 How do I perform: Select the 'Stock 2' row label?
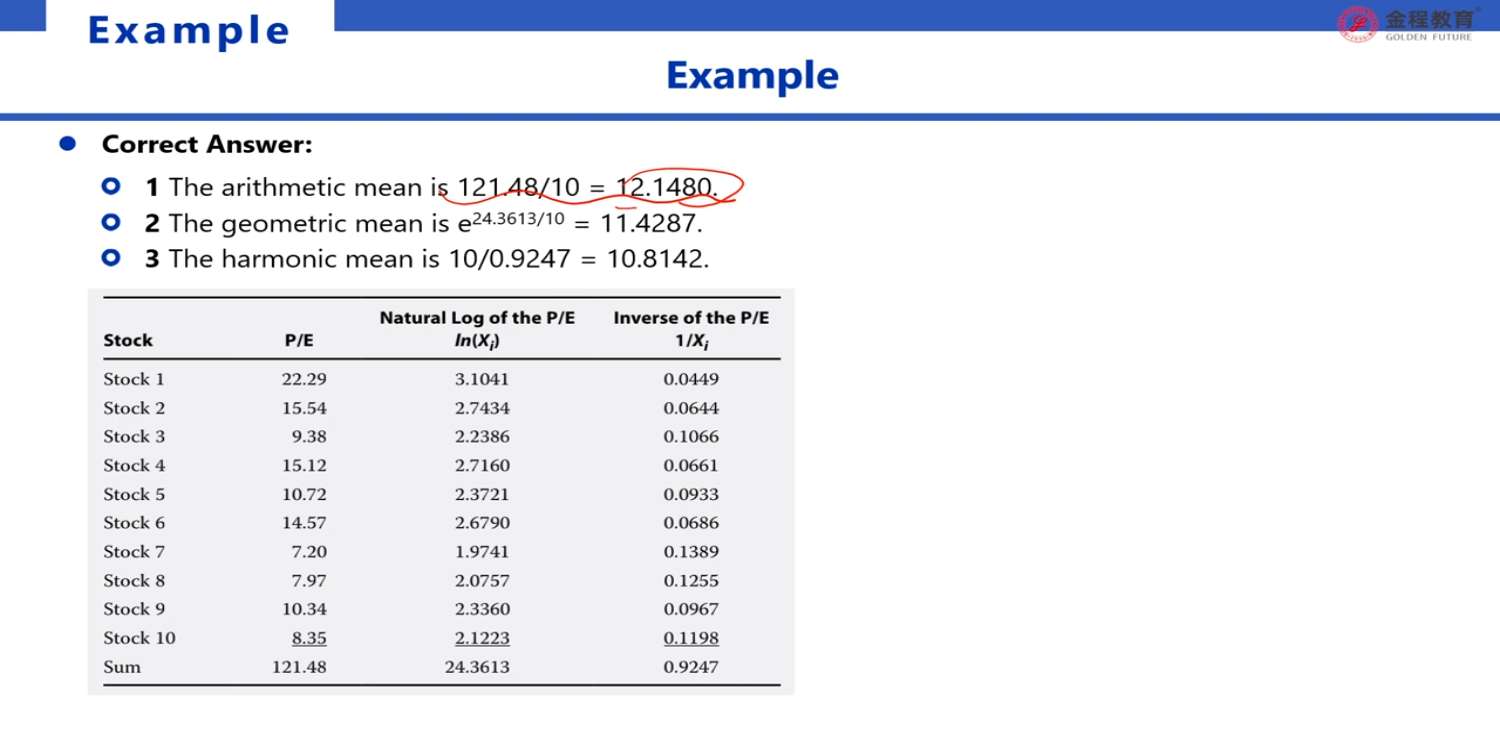134,408
